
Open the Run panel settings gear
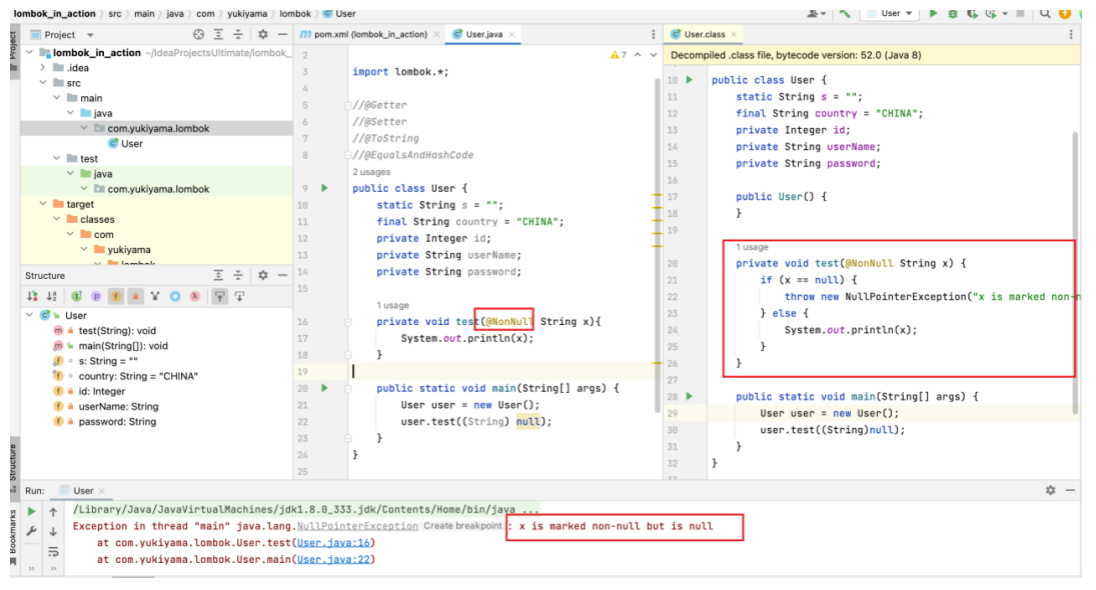click(x=1051, y=491)
